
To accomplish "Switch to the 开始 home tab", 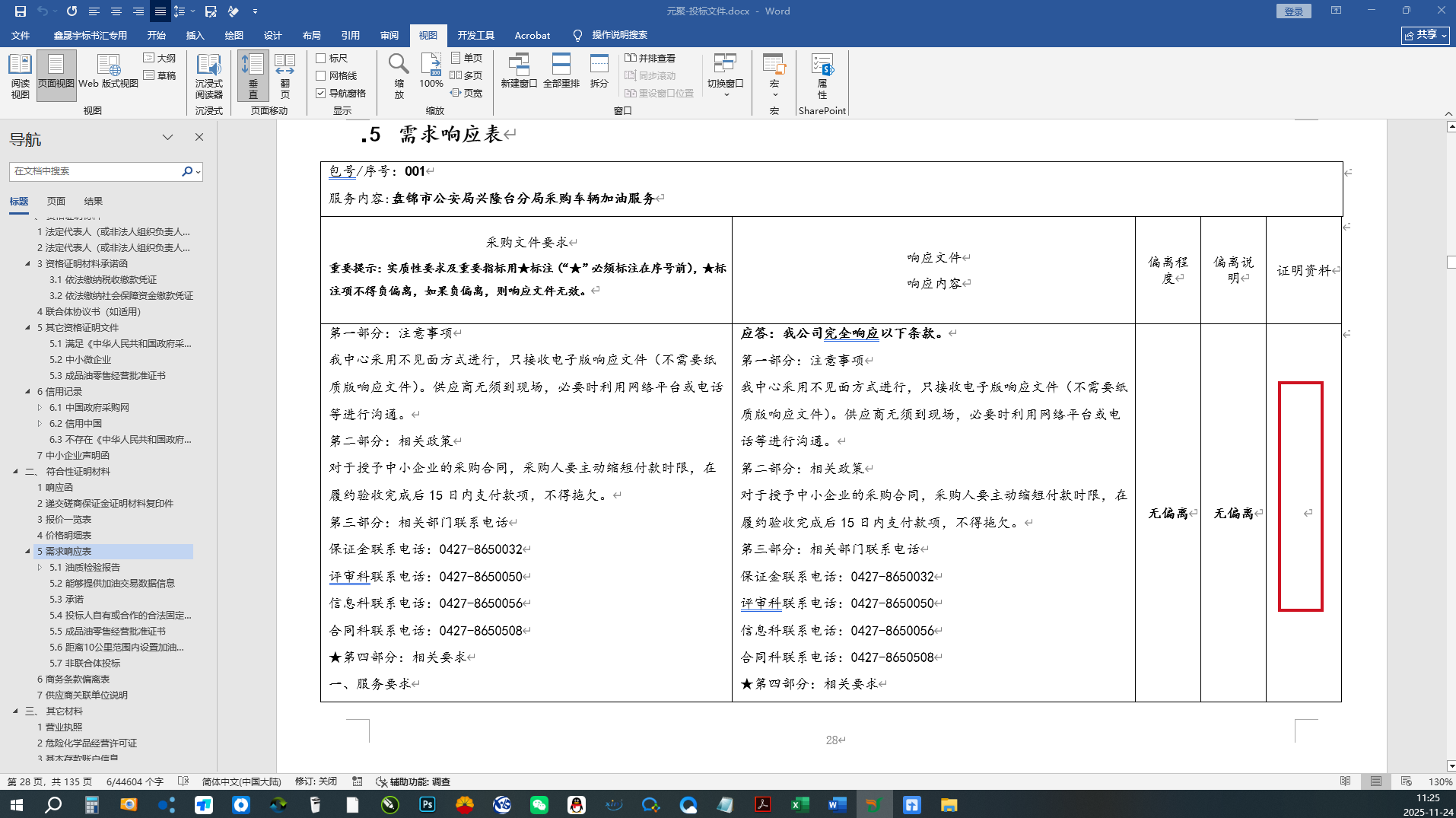I will pos(157,35).
